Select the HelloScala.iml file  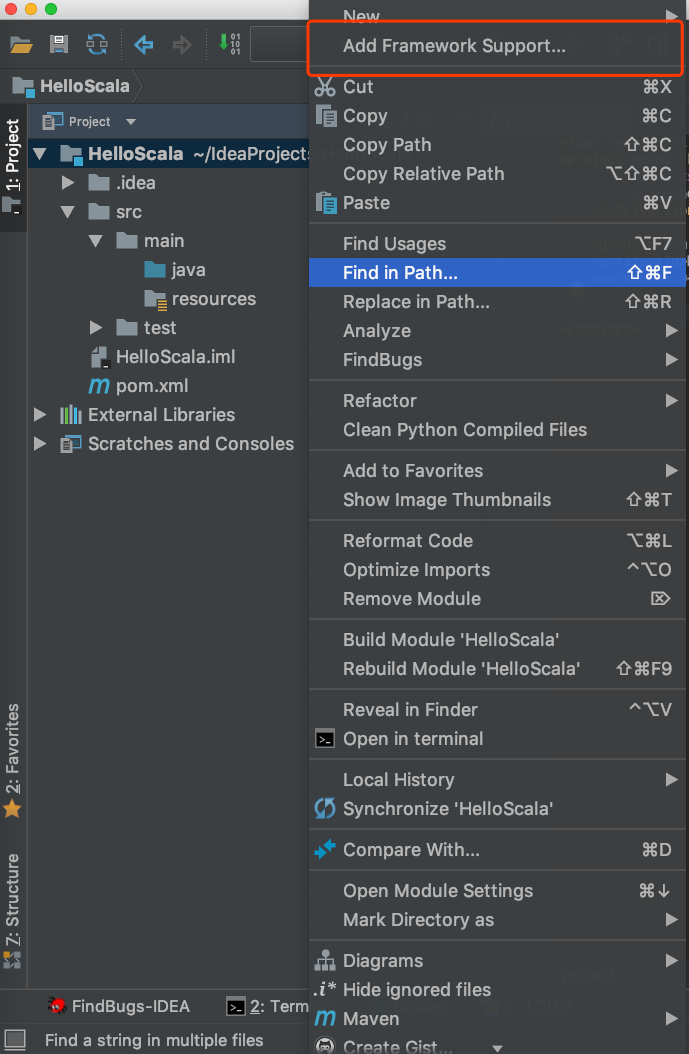pos(162,356)
